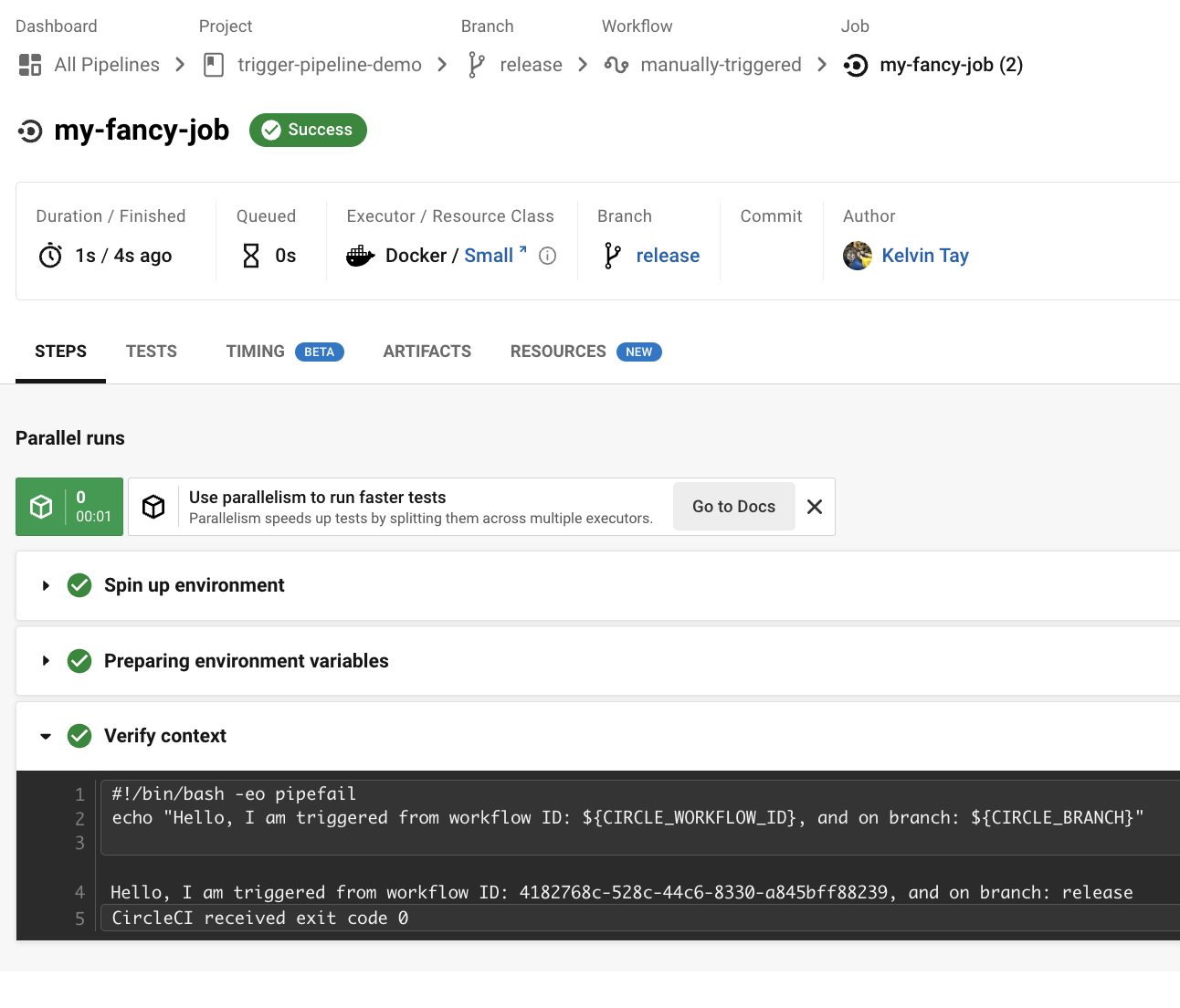This screenshot has width=1180, height=1008.
Task: Open the RESOURCES tab
Action: point(558,351)
